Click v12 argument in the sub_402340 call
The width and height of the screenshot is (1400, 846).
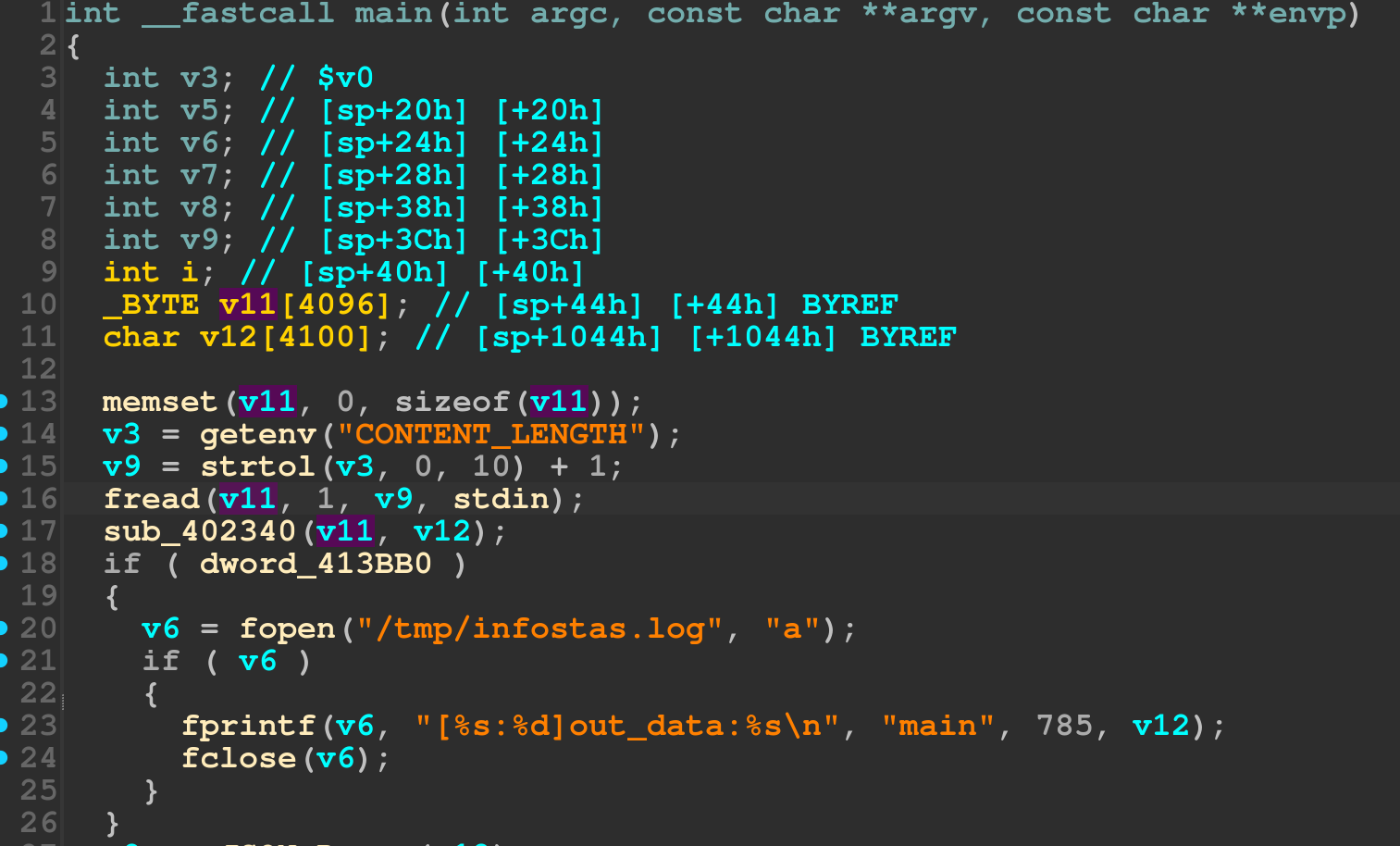pos(442,531)
